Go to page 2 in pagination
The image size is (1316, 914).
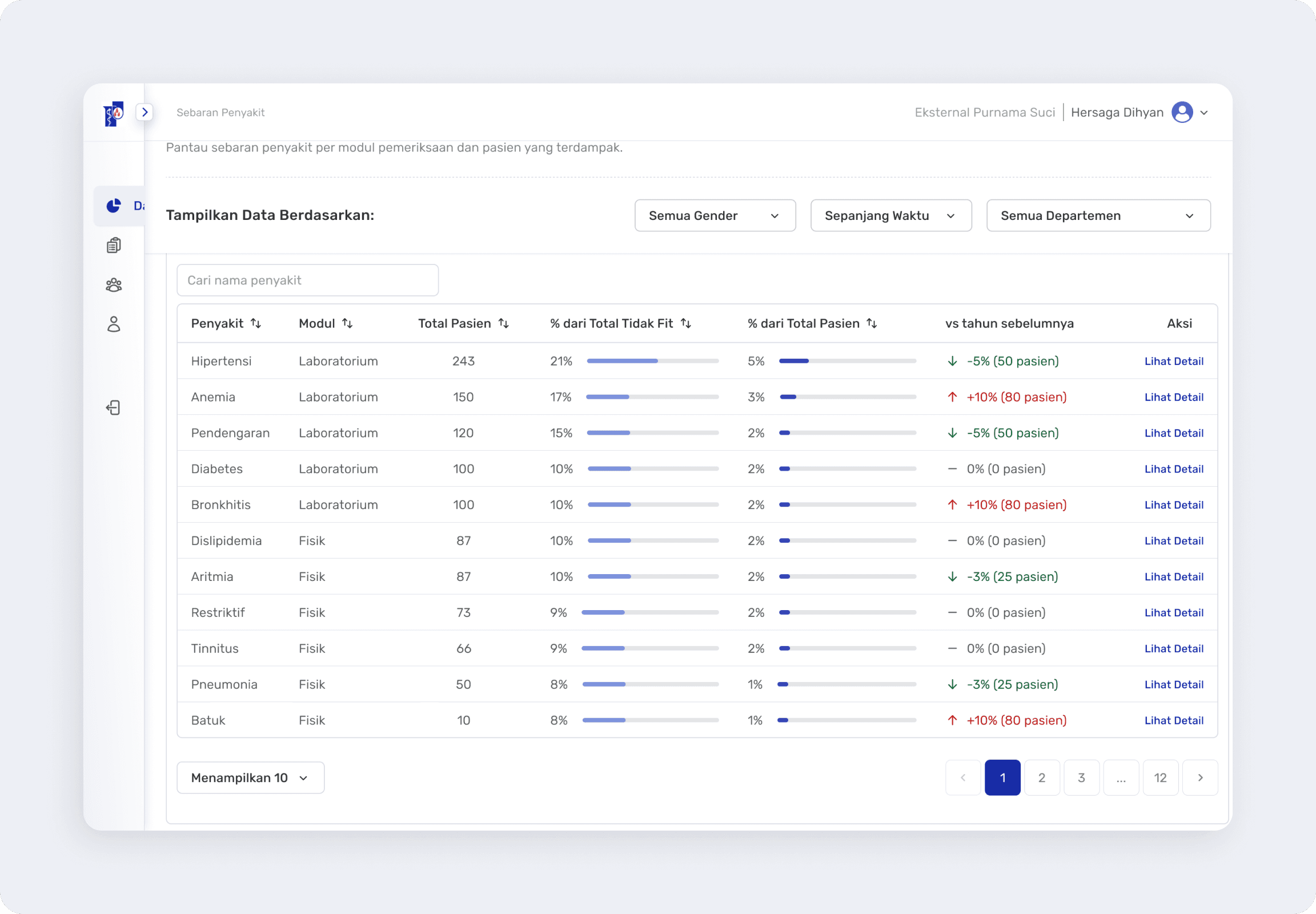coord(1042,777)
